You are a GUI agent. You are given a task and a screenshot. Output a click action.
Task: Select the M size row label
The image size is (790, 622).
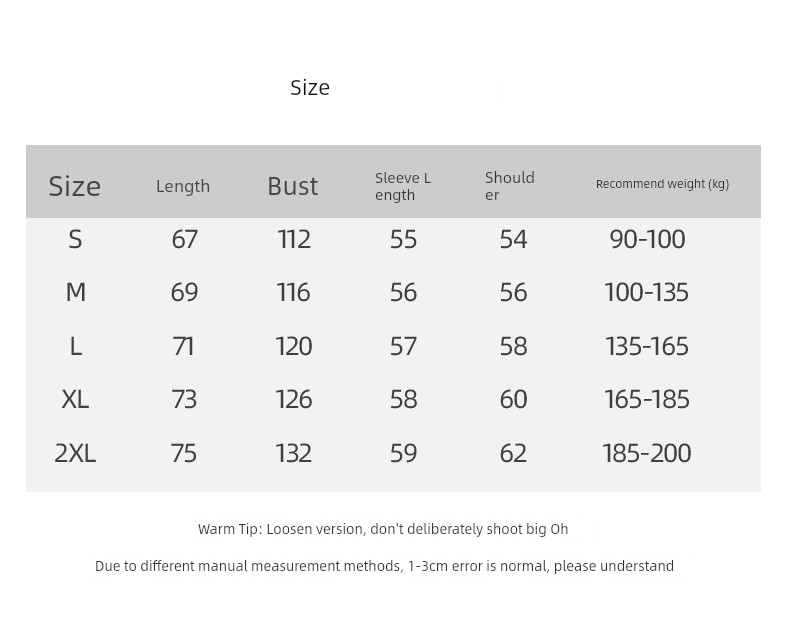tap(75, 292)
